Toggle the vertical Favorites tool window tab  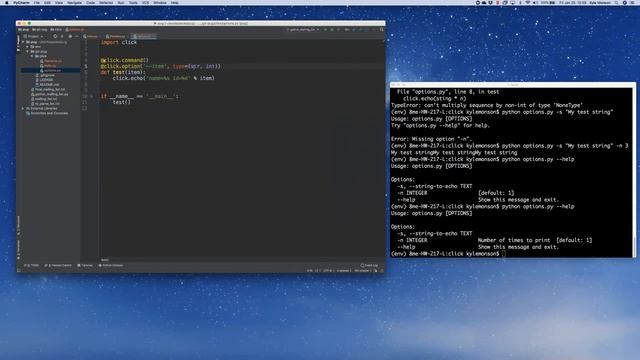(18, 249)
